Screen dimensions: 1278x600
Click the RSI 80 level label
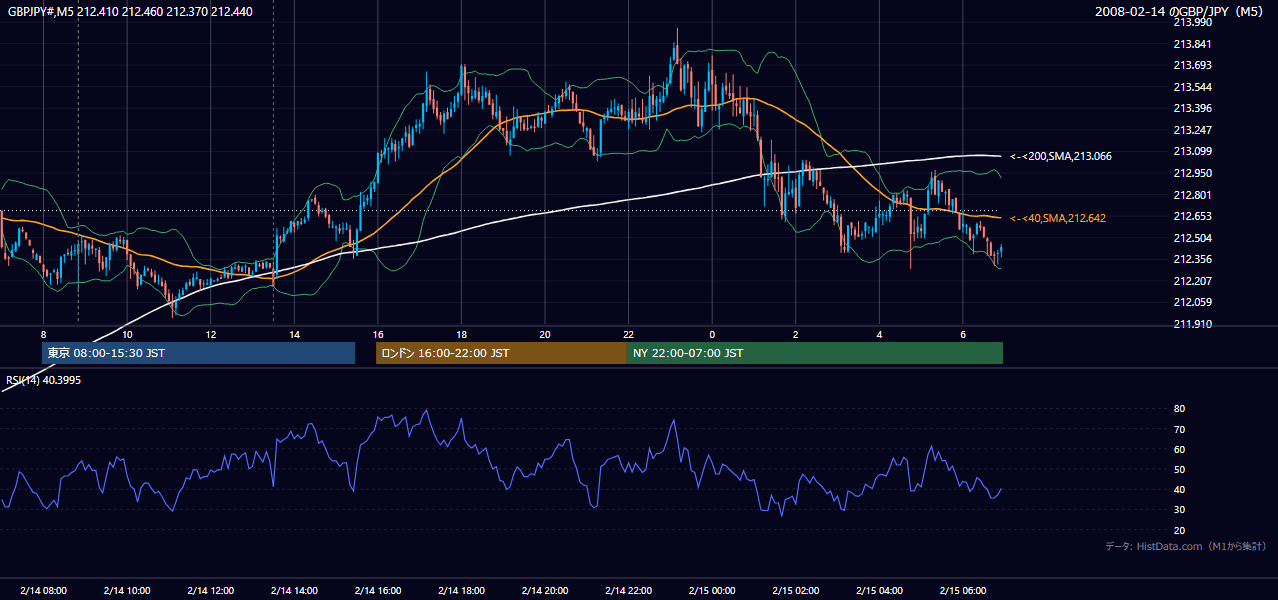(x=1179, y=409)
